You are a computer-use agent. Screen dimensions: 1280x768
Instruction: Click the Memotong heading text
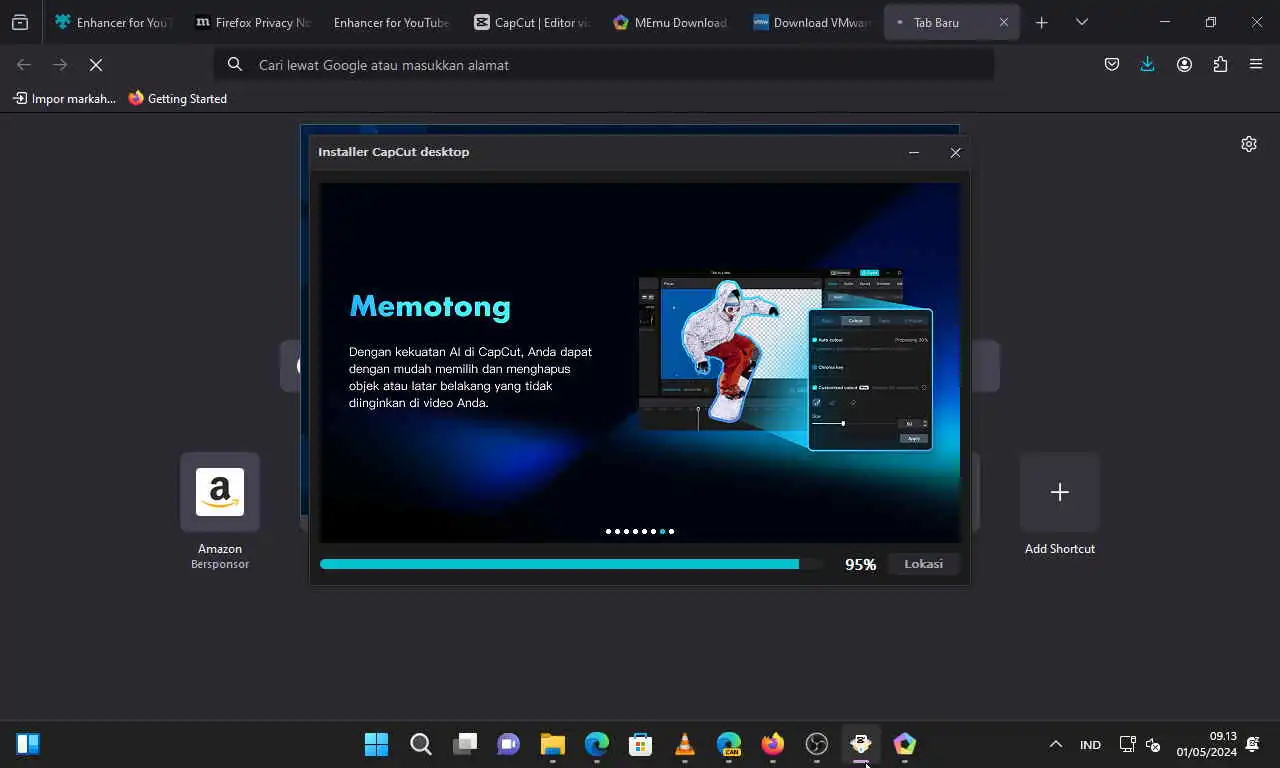click(430, 307)
